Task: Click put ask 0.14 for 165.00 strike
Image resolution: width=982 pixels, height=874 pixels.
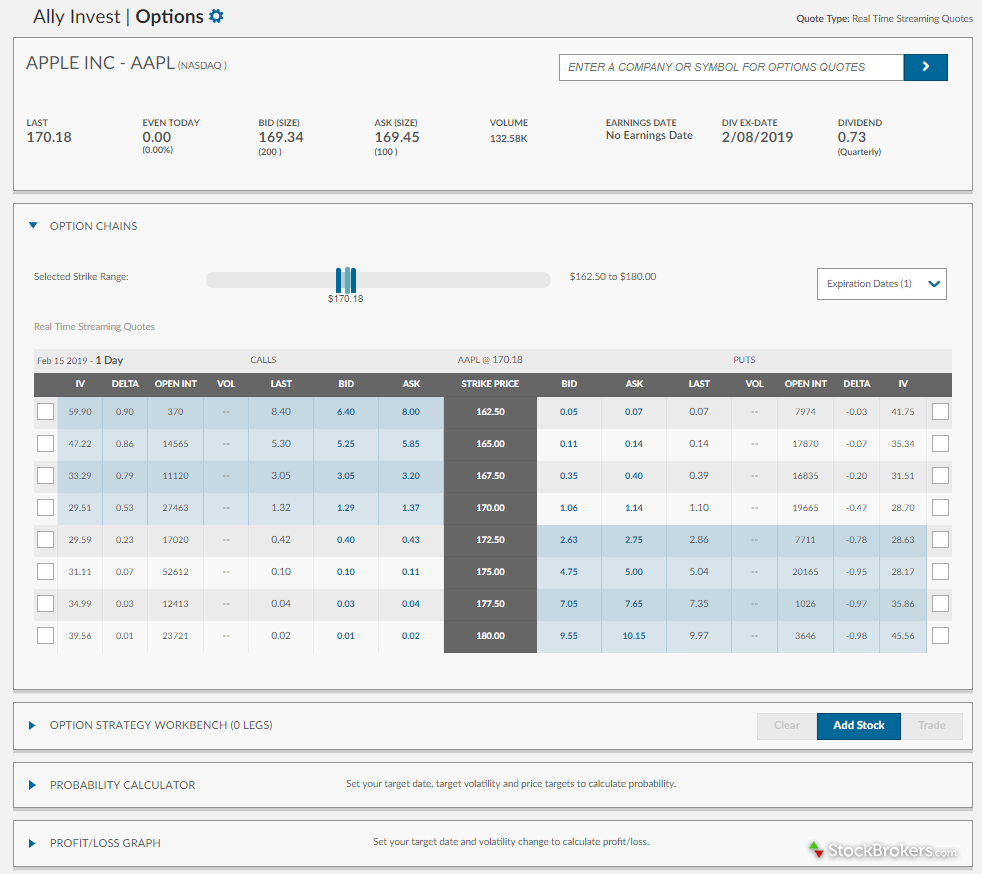Action: (634, 443)
